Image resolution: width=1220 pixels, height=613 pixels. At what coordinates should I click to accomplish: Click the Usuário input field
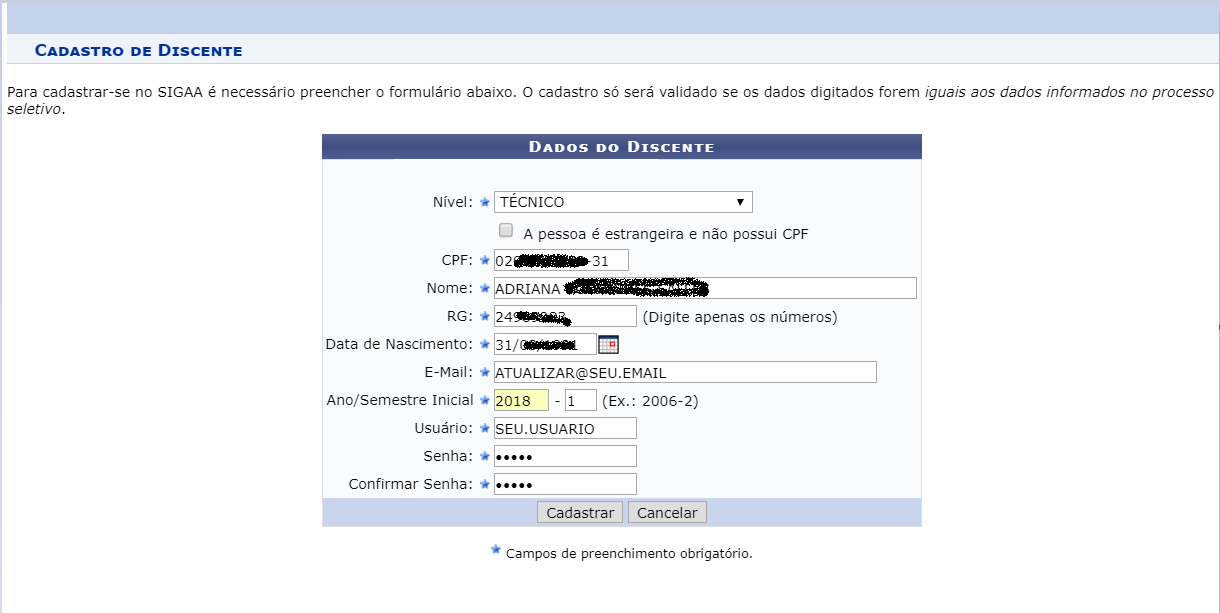(x=565, y=429)
